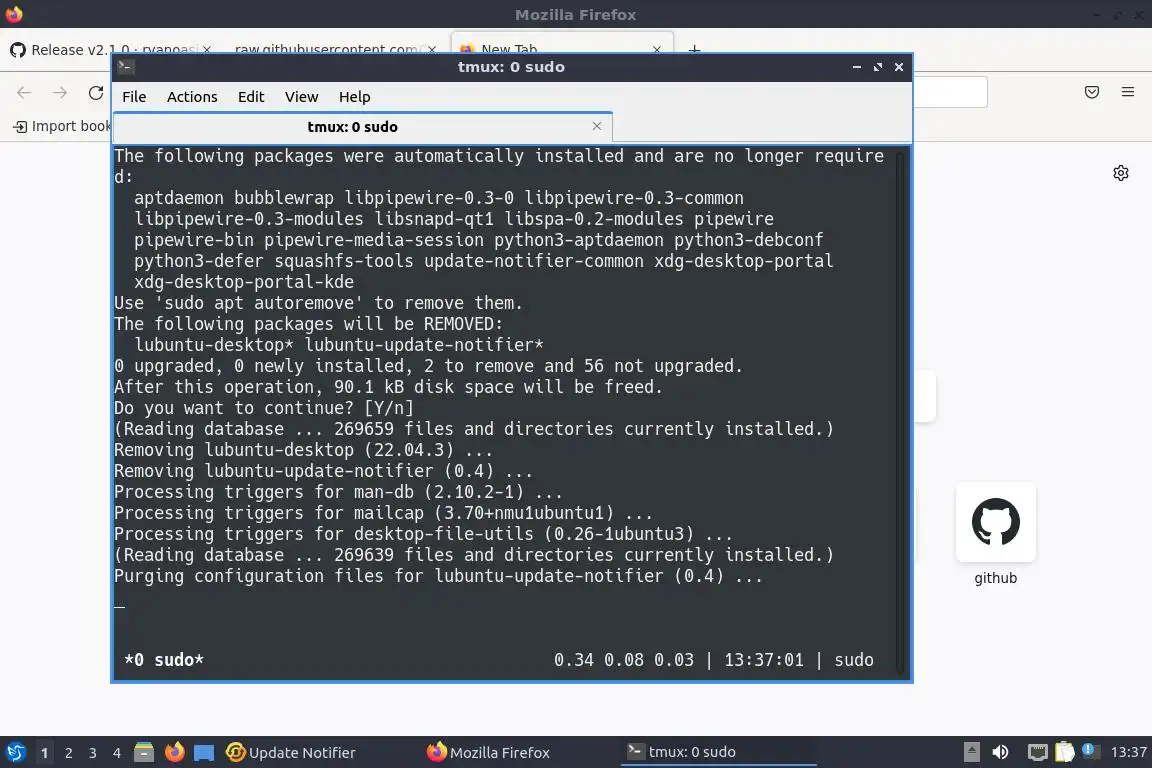Click the 'Do you want to continue? [Y/n]' line

click(264, 408)
